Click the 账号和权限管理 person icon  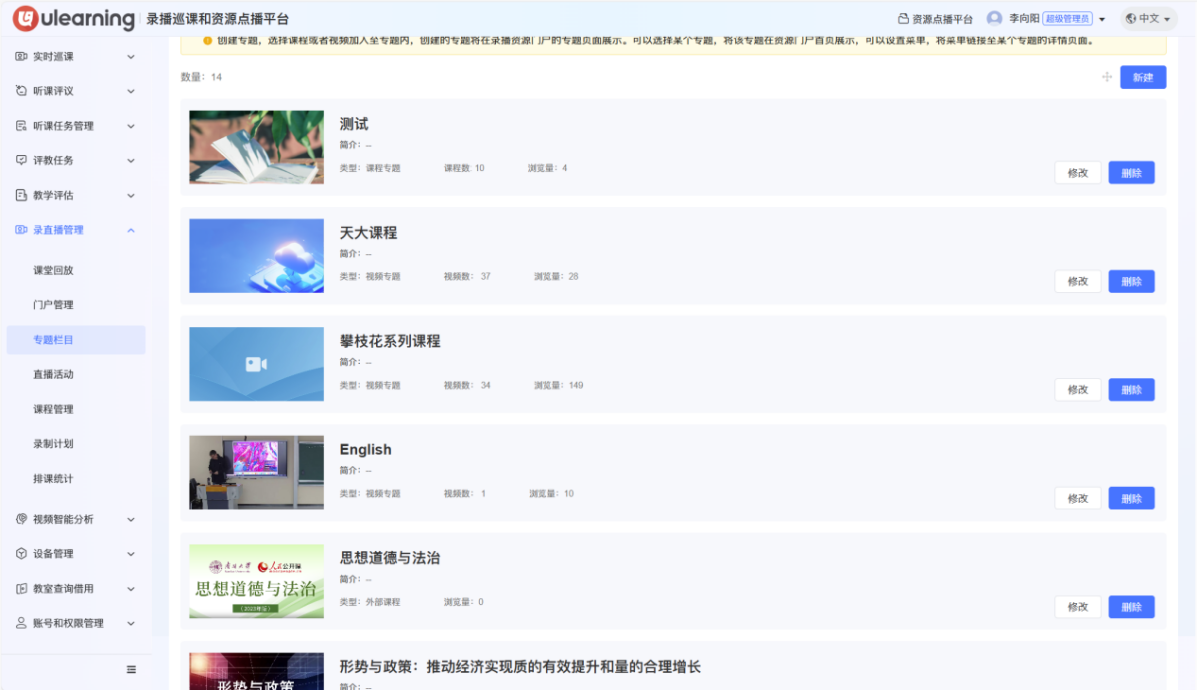[x=22, y=622]
